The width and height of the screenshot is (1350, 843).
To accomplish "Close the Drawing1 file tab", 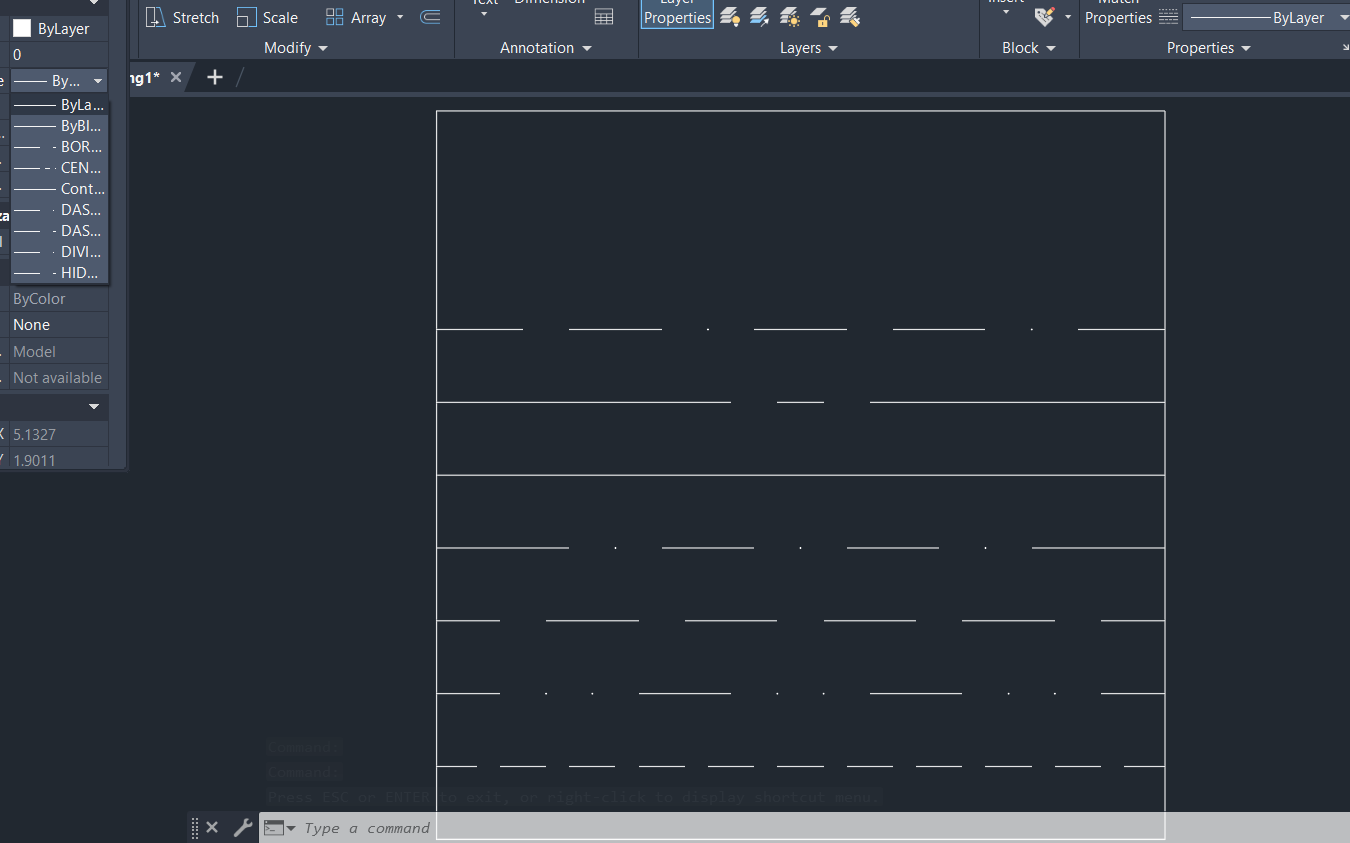I will click(x=176, y=77).
